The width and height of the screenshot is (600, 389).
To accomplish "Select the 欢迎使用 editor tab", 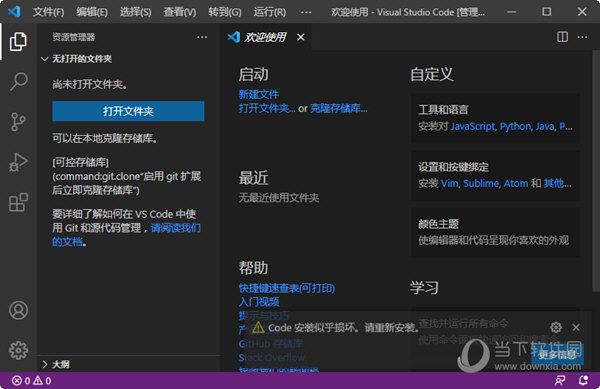I will tap(265, 37).
